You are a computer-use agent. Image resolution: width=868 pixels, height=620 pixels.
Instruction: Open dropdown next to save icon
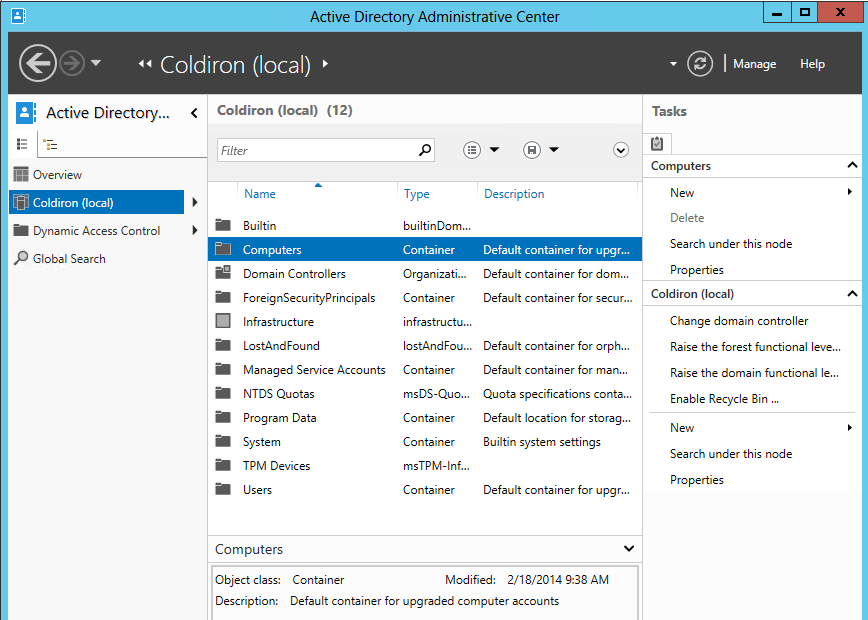pos(554,149)
